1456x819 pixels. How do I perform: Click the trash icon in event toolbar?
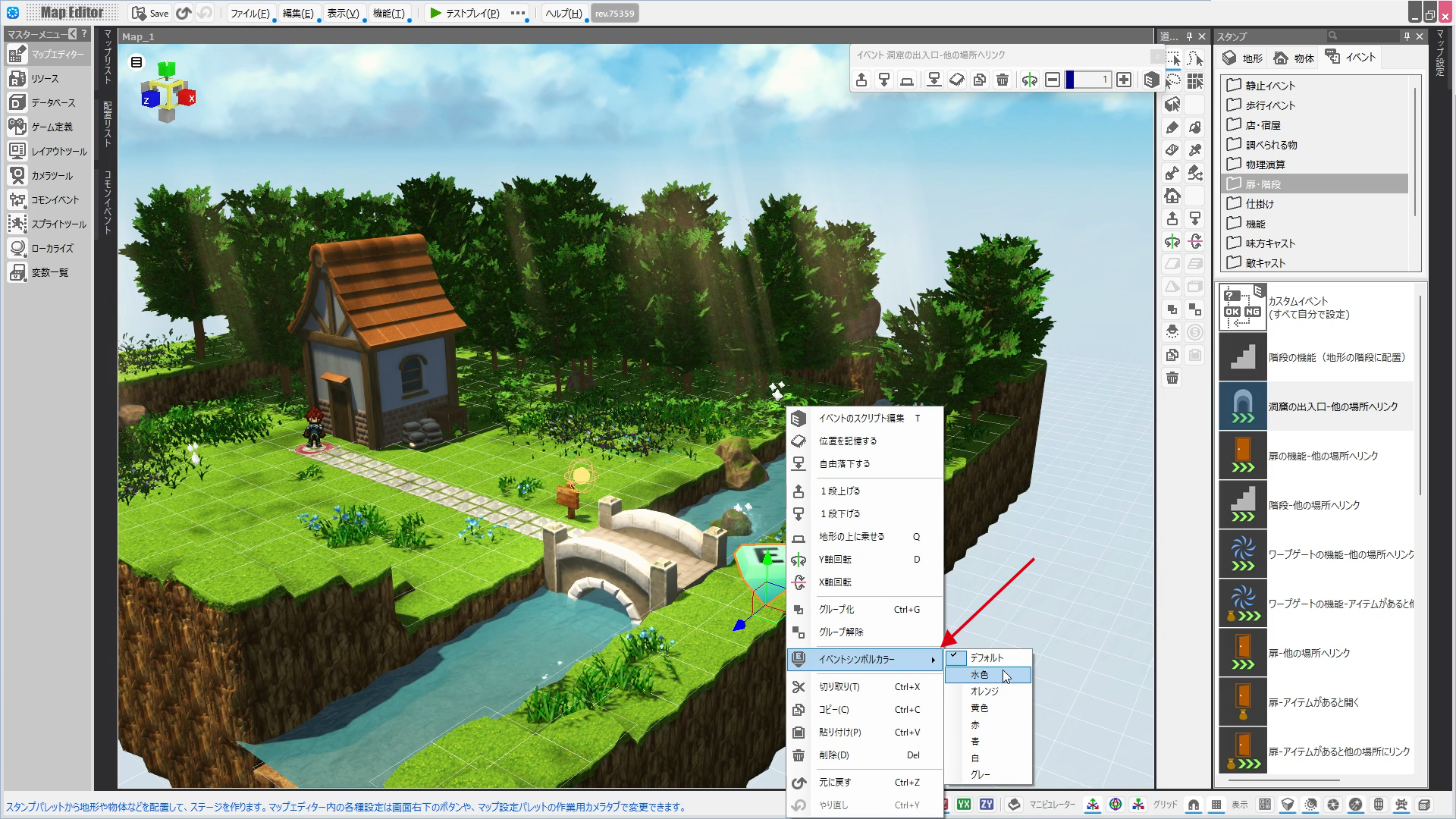[1003, 80]
